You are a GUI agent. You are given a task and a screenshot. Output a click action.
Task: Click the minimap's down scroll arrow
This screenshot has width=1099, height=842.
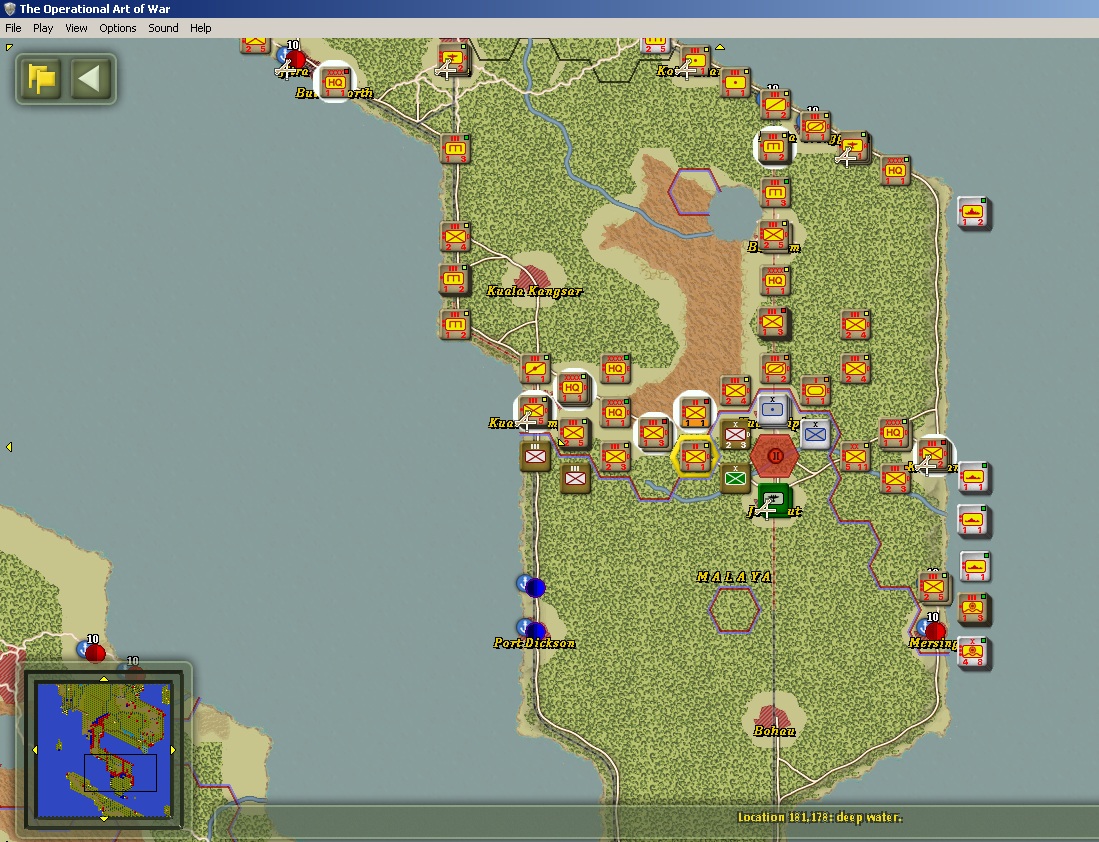pos(104,819)
